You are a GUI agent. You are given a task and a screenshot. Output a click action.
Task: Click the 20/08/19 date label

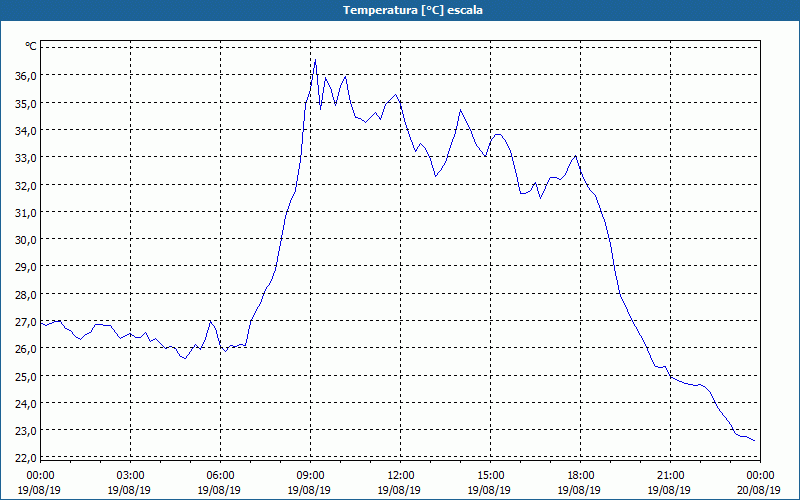pyautogui.click(x=759, y=490)
